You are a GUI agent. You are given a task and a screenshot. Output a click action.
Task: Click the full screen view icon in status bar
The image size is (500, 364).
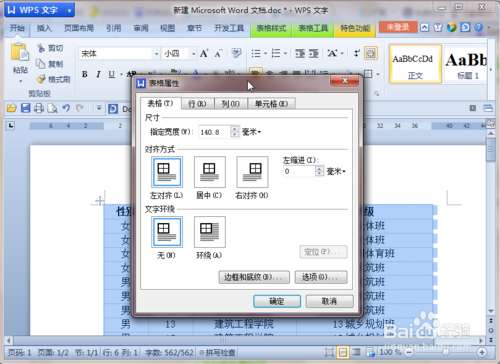(x=329, y=352)
